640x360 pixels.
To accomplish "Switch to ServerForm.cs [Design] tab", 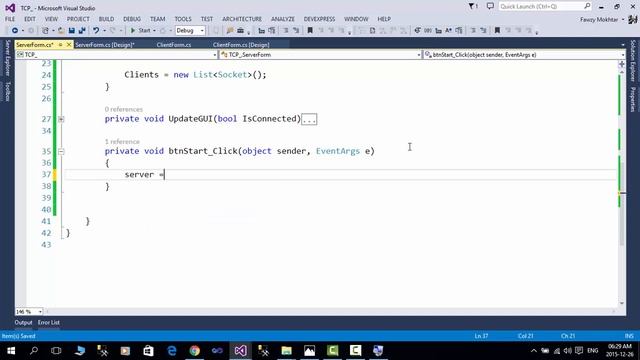I will pyautogui.click(x=105, y=45).
